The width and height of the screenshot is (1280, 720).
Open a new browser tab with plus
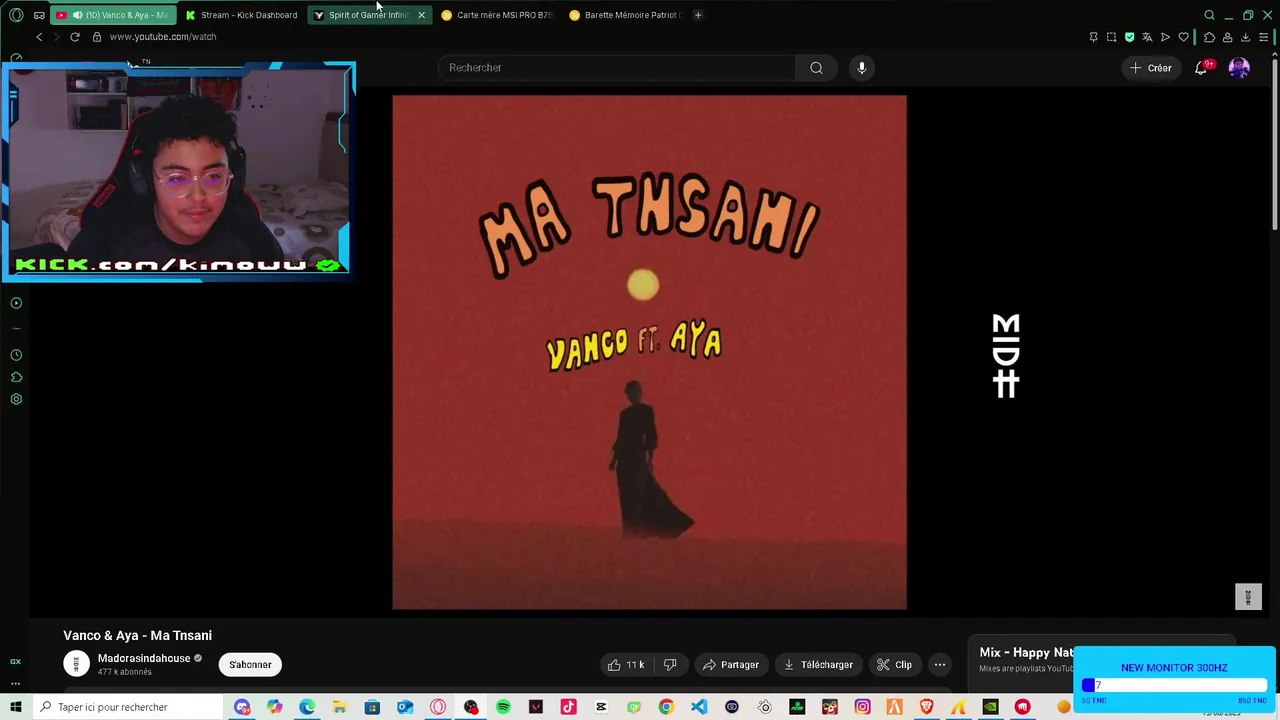(698, 15)
